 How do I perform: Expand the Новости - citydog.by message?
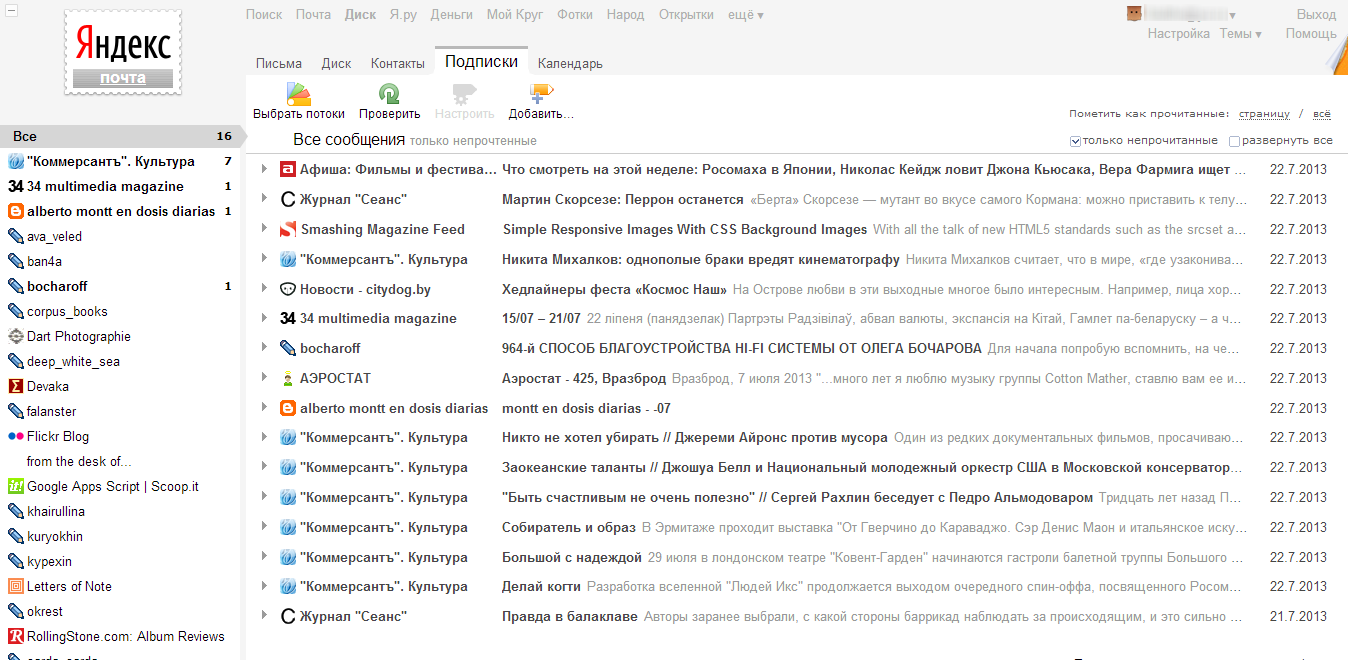[x=264, y=289]
